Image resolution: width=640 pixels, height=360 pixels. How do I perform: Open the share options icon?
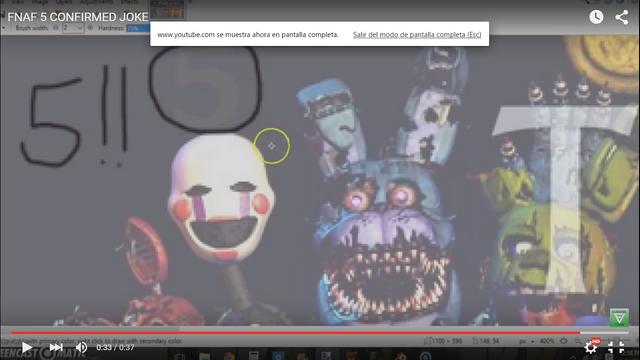[x=622, y=17]
